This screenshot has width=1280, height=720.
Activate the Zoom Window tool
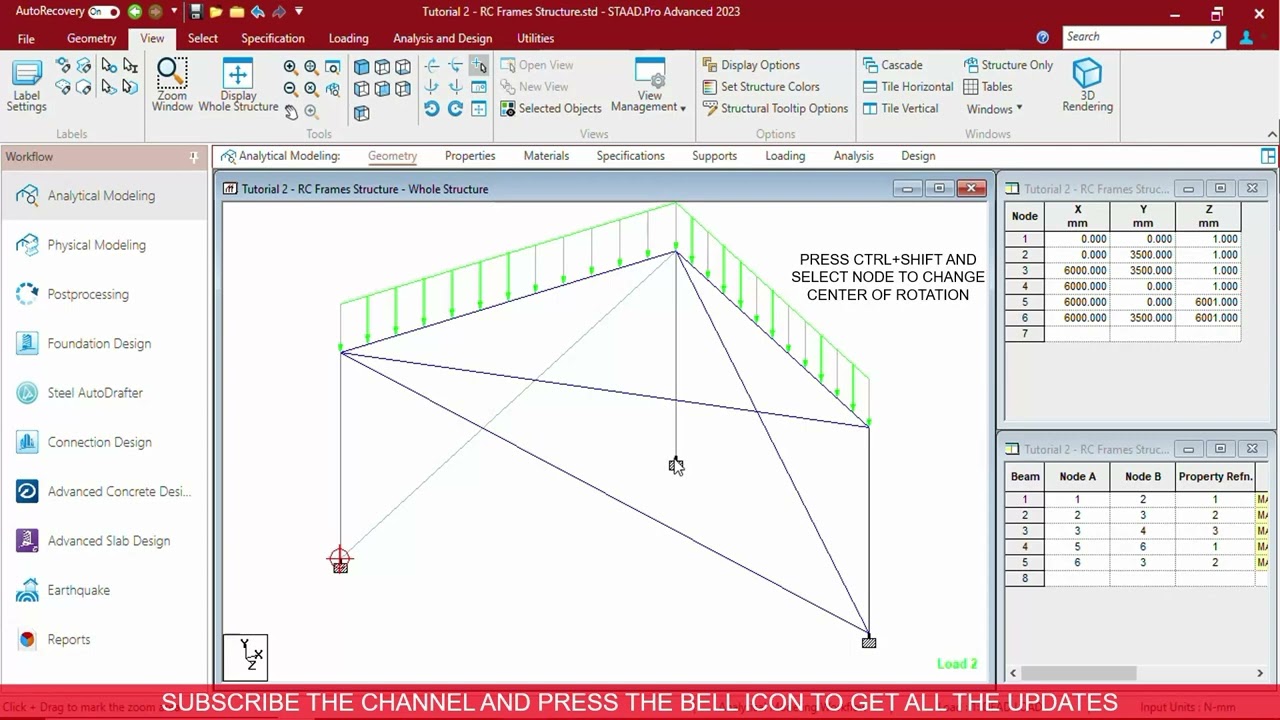(x=172, y=86)
